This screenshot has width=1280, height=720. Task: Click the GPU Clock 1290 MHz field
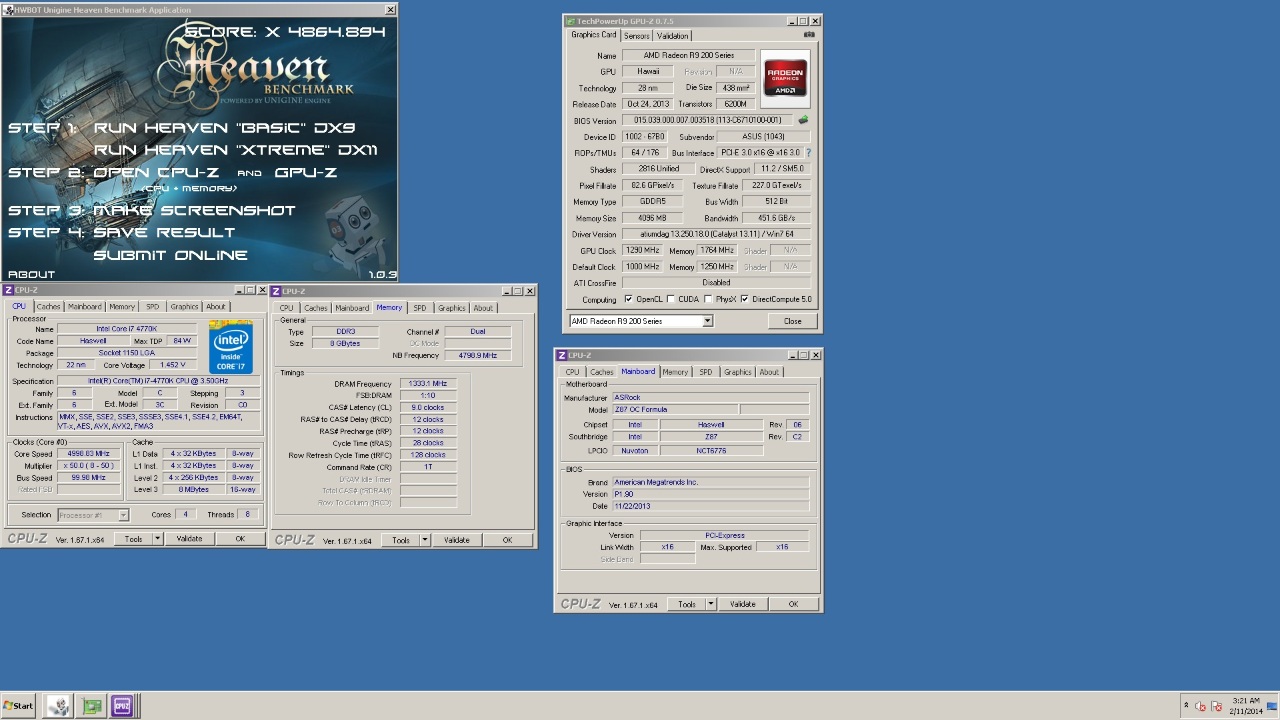tap(641, 251)
